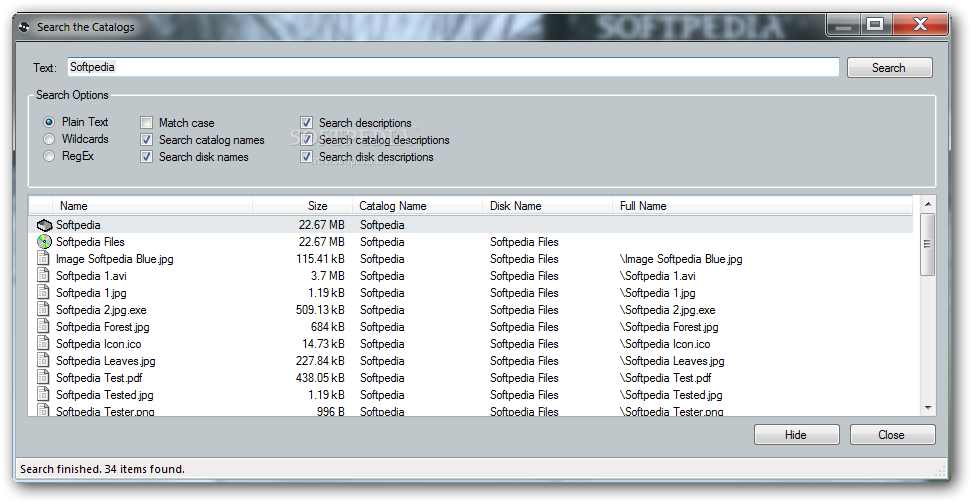Sort results by Name column header
972x503 pixels.
[152, 206]
